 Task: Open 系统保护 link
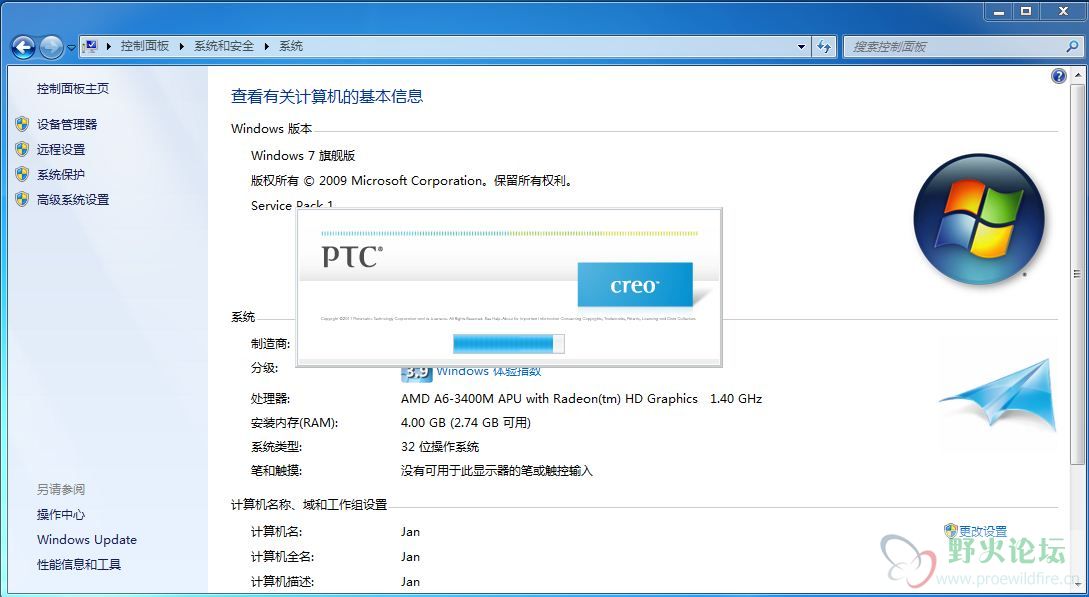click(x=61, y=174)
